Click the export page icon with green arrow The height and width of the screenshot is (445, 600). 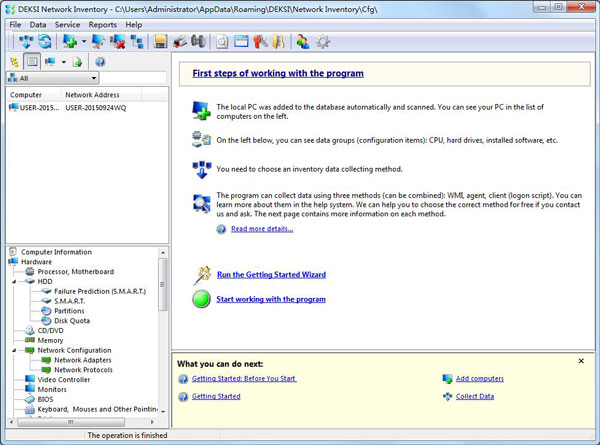pyautogui.click(x=78, y=62)
